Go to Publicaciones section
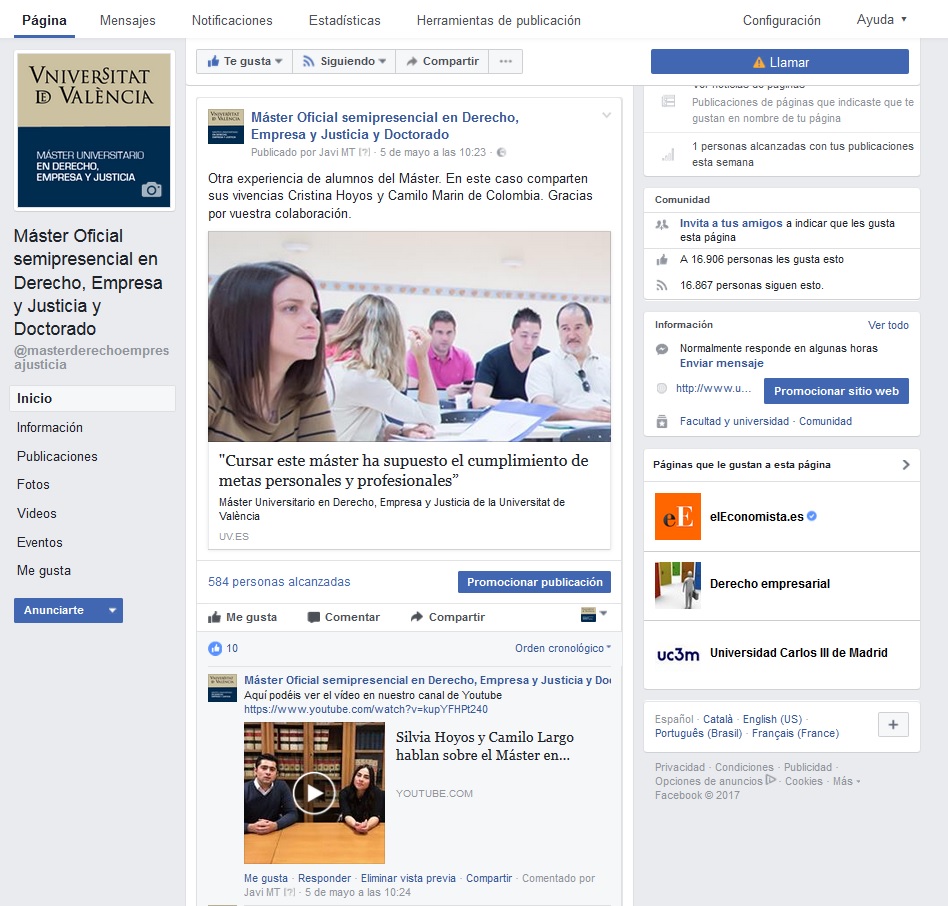The width and height of the screenshot is (948, 906). (x=57, y=456)
